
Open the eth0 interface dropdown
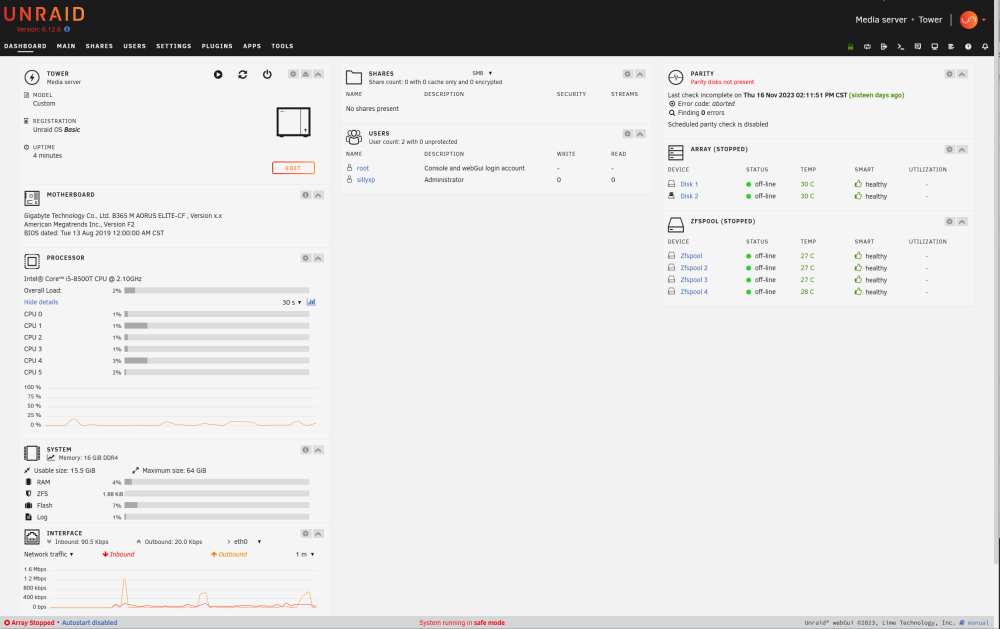coord(247,542)
